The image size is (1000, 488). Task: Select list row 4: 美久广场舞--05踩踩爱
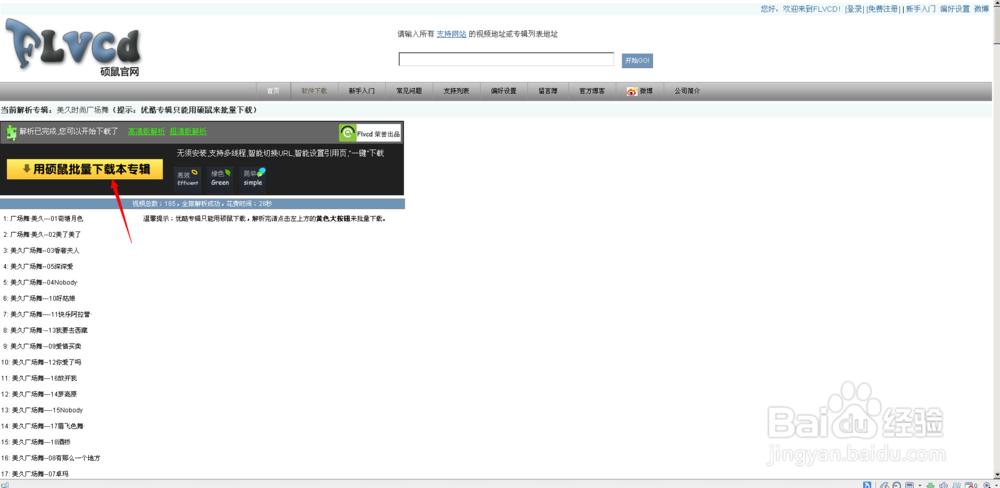[38, 267]
